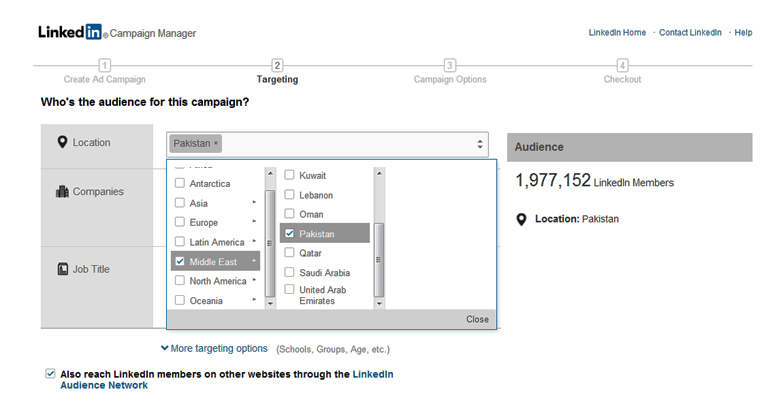Check the Oceania checkbox
The image size is (780, 407).
(180, 300)
